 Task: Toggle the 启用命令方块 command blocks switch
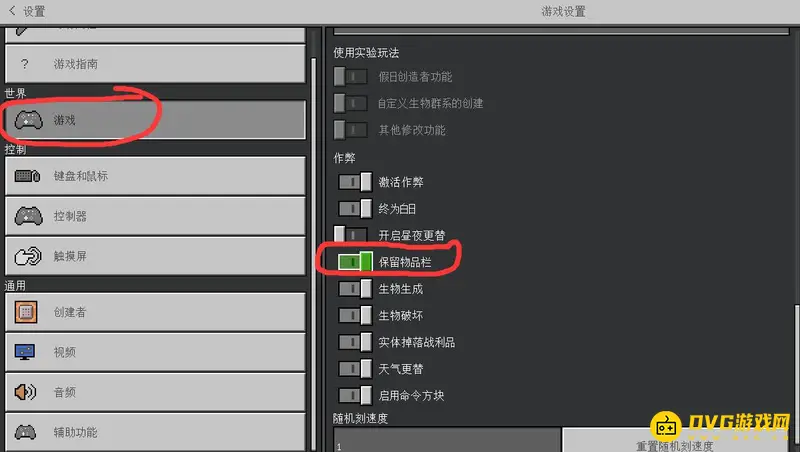355,395
